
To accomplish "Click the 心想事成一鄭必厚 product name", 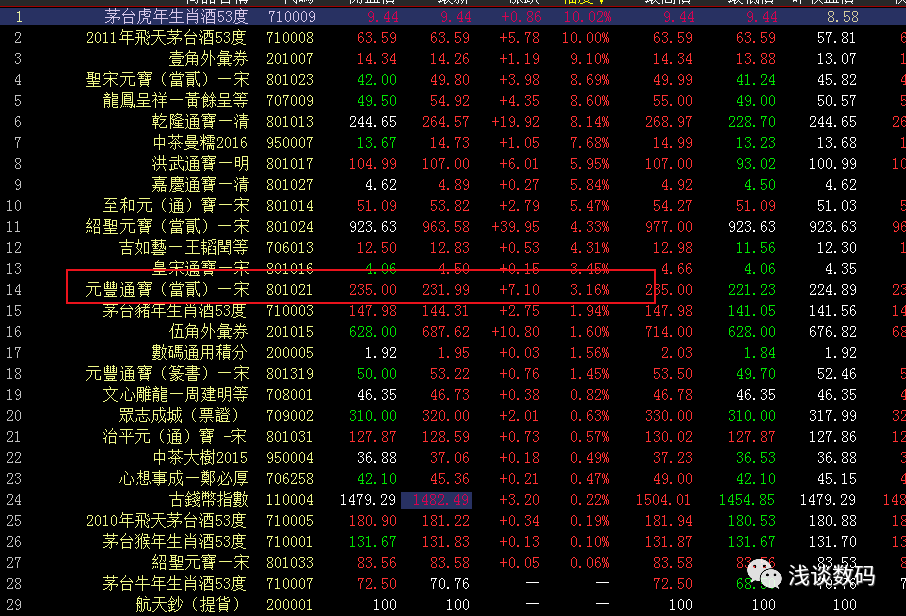I will 183,478.
